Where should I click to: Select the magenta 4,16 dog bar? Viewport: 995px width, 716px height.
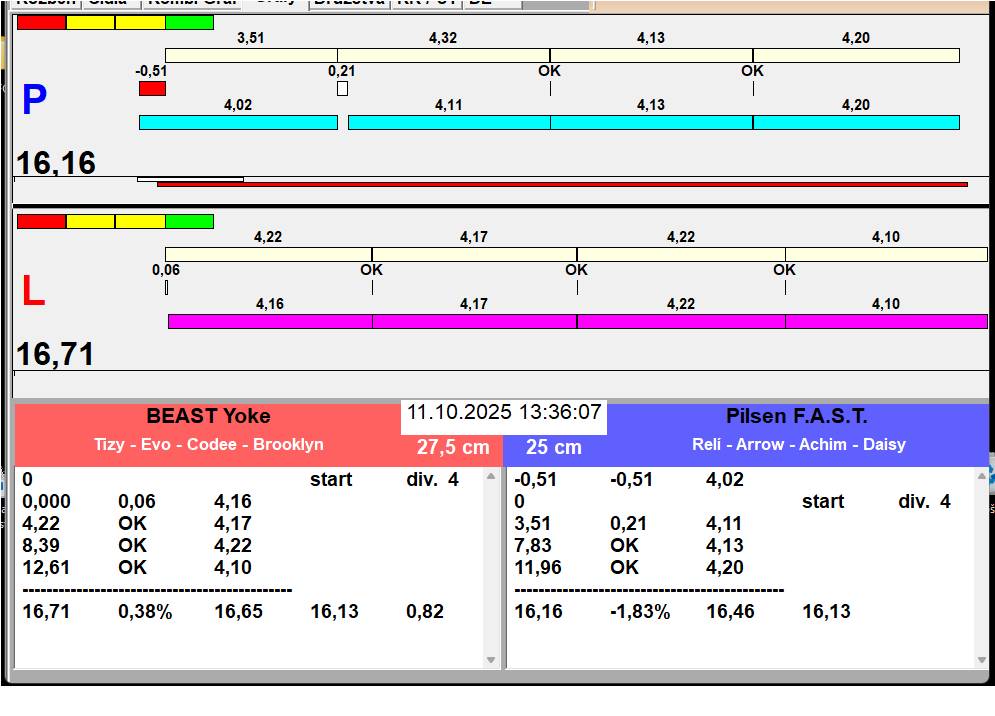(270, 321)
